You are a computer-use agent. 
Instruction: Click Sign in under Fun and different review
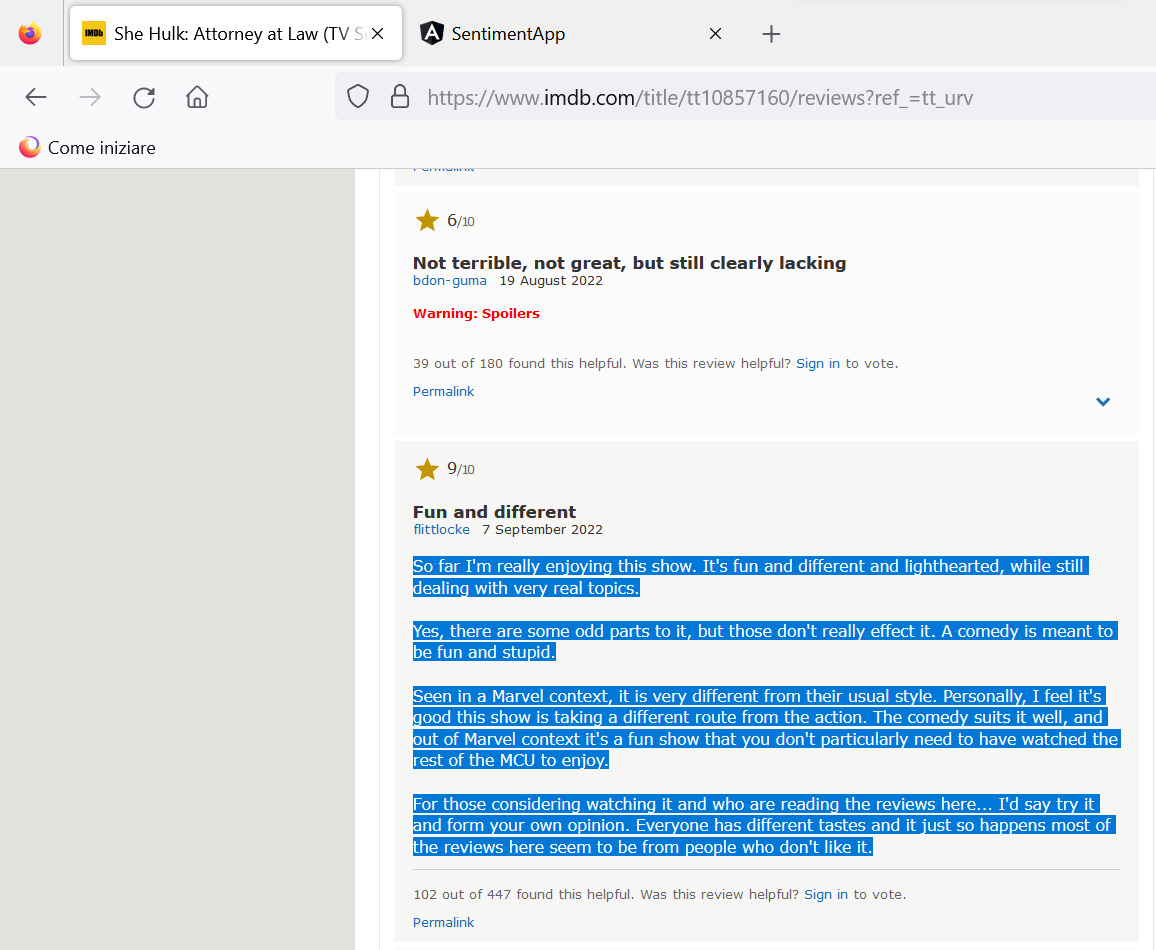click(x=826, y=895)
